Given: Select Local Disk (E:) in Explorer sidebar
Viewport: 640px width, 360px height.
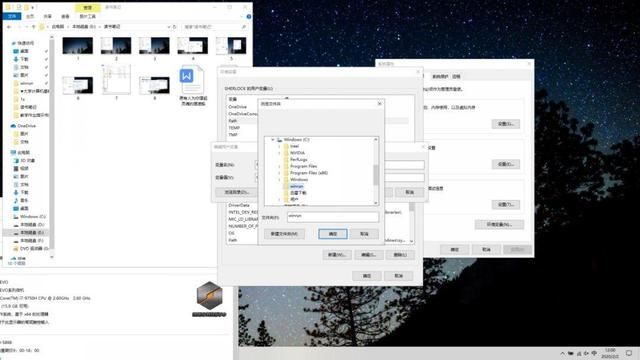Looking at the screenshot, I should 32,233.
